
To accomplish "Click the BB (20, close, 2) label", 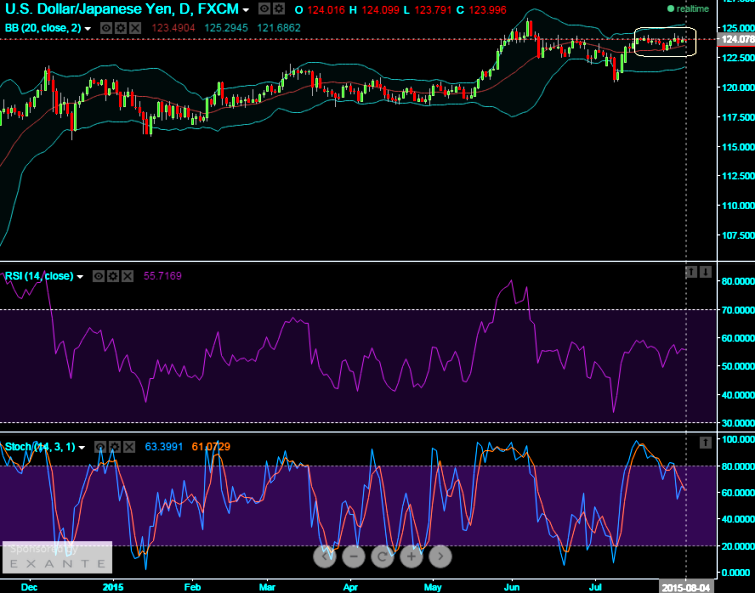I will tap(43, 28).
